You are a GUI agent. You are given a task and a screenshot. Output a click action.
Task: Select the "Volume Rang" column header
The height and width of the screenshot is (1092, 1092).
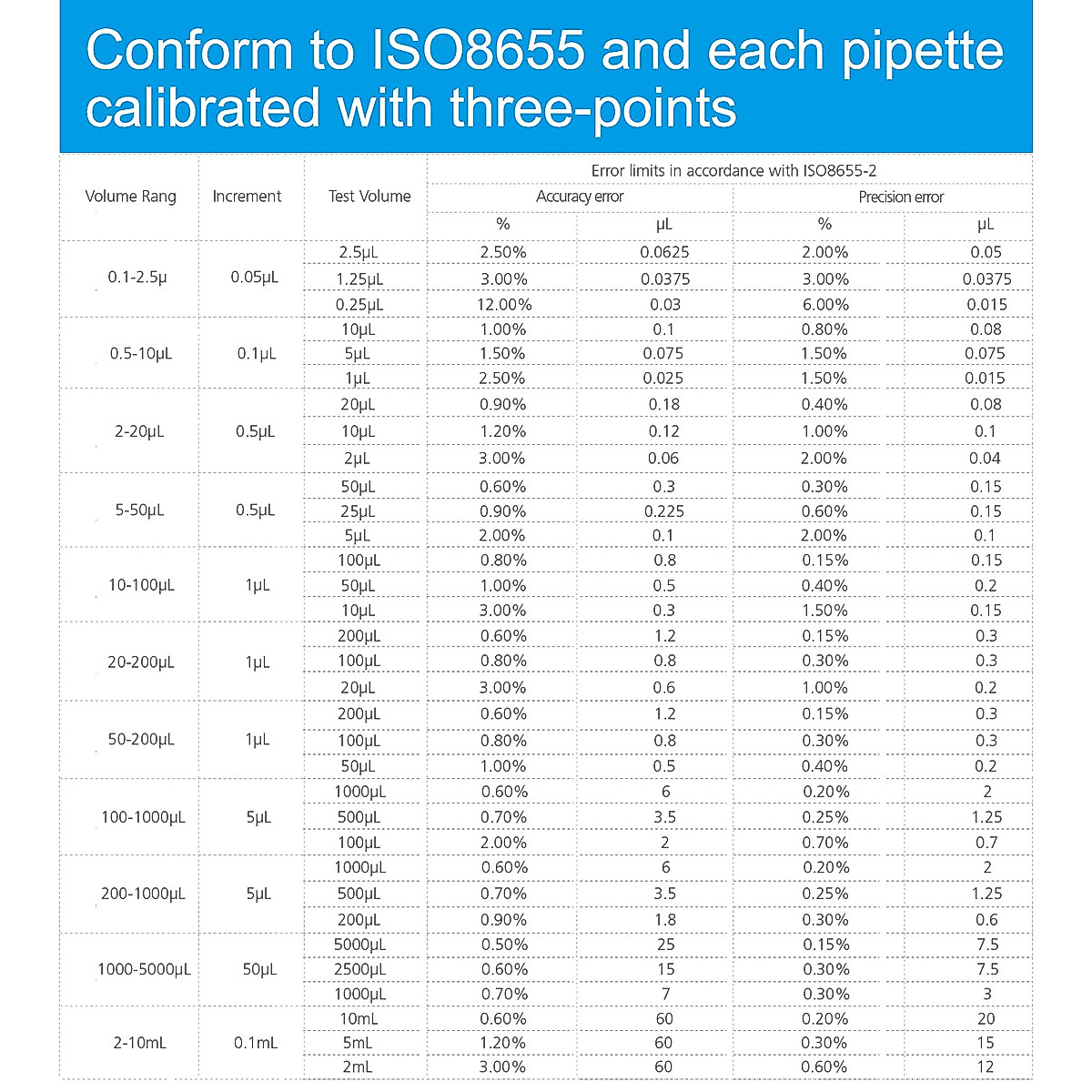tap(130, 197)
